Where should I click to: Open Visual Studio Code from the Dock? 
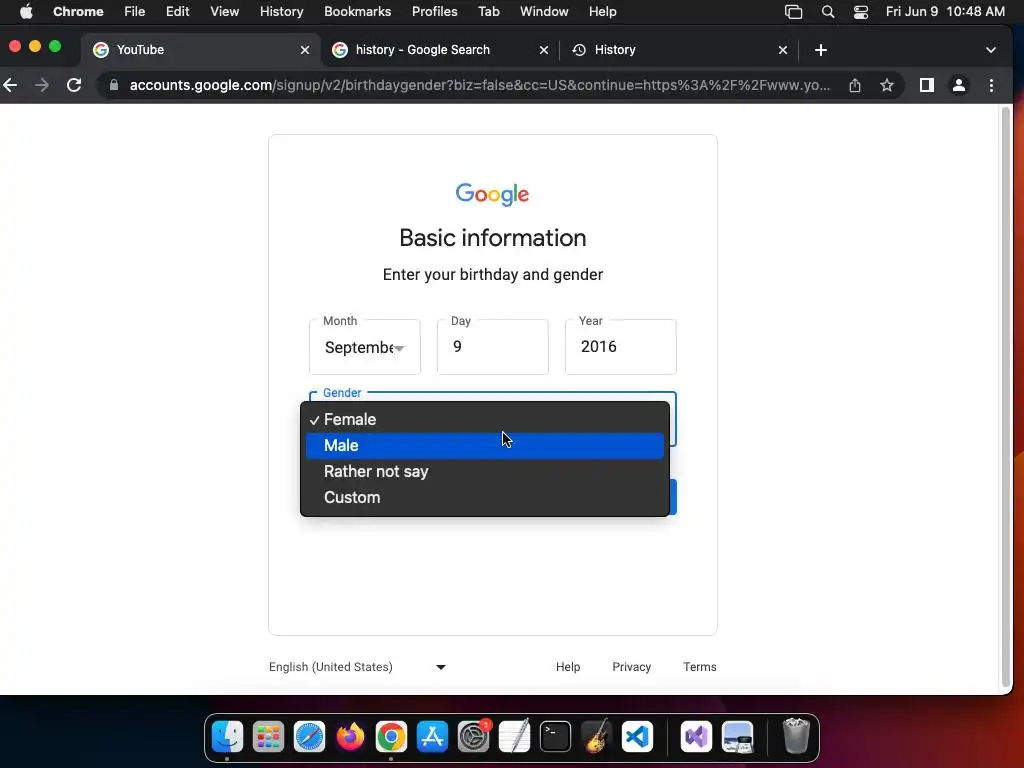click(637, 737)
